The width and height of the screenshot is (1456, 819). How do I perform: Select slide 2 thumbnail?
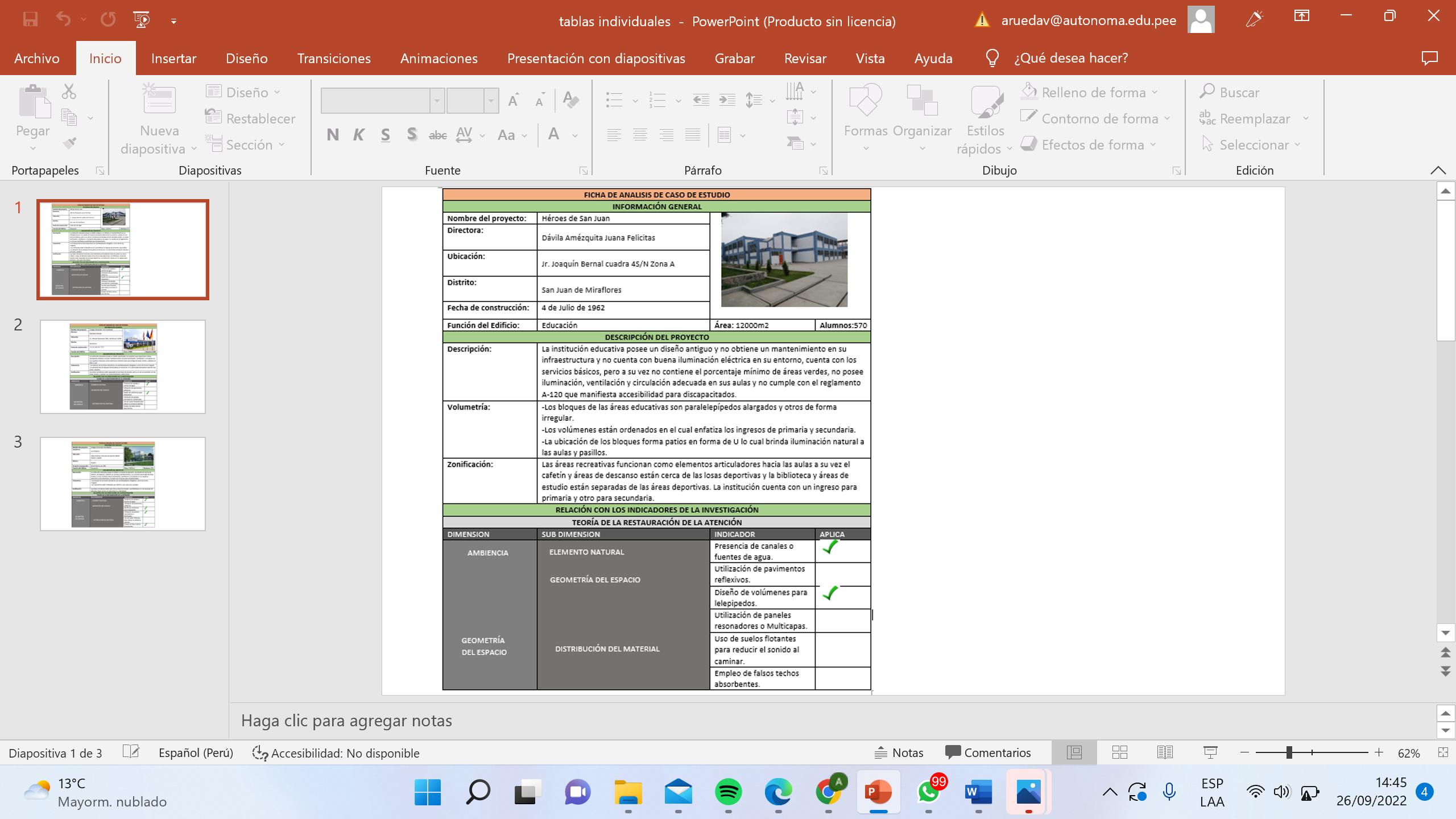[123, 366]
